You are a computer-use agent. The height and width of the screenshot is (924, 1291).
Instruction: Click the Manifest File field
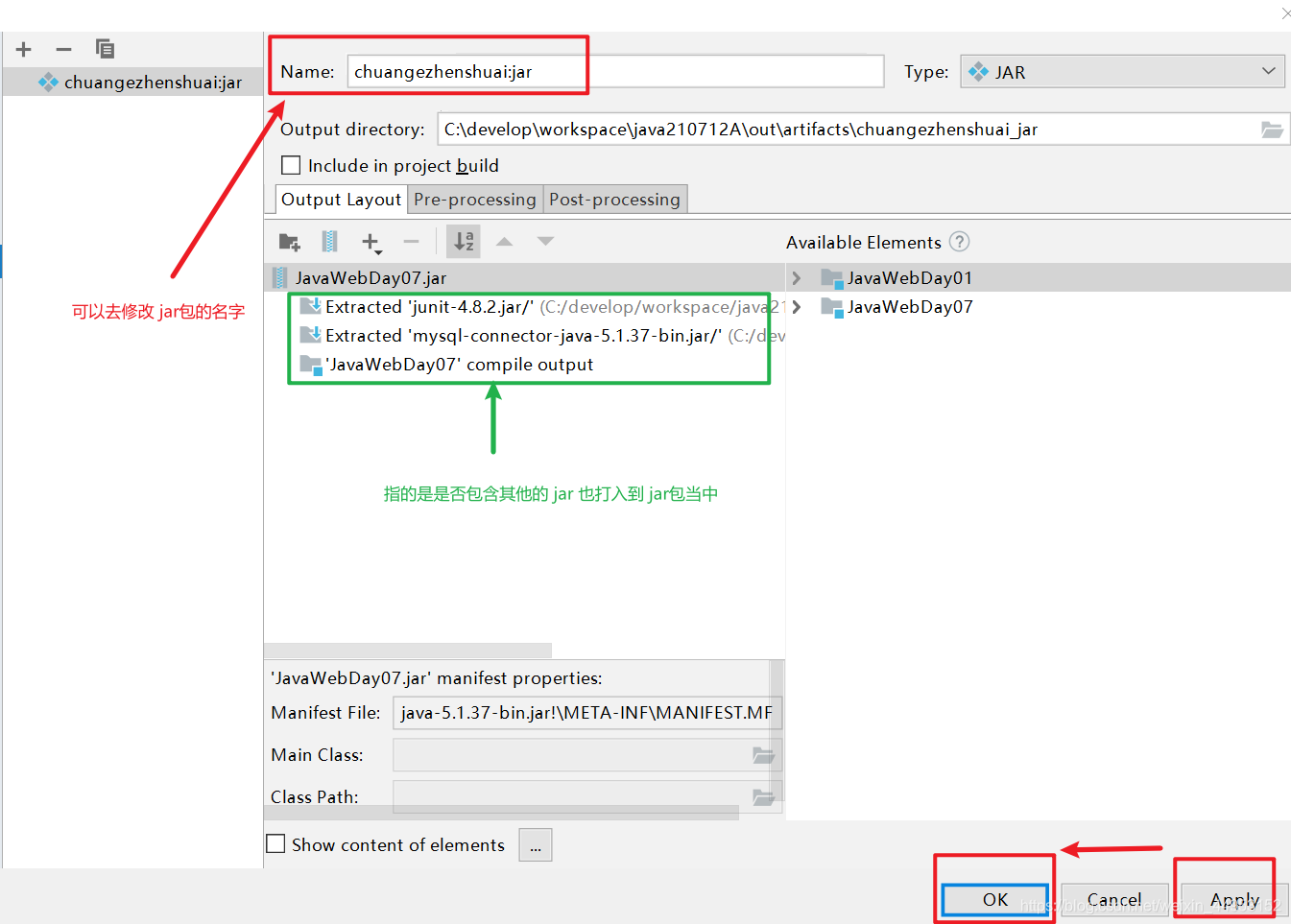[x=586, y=713]
